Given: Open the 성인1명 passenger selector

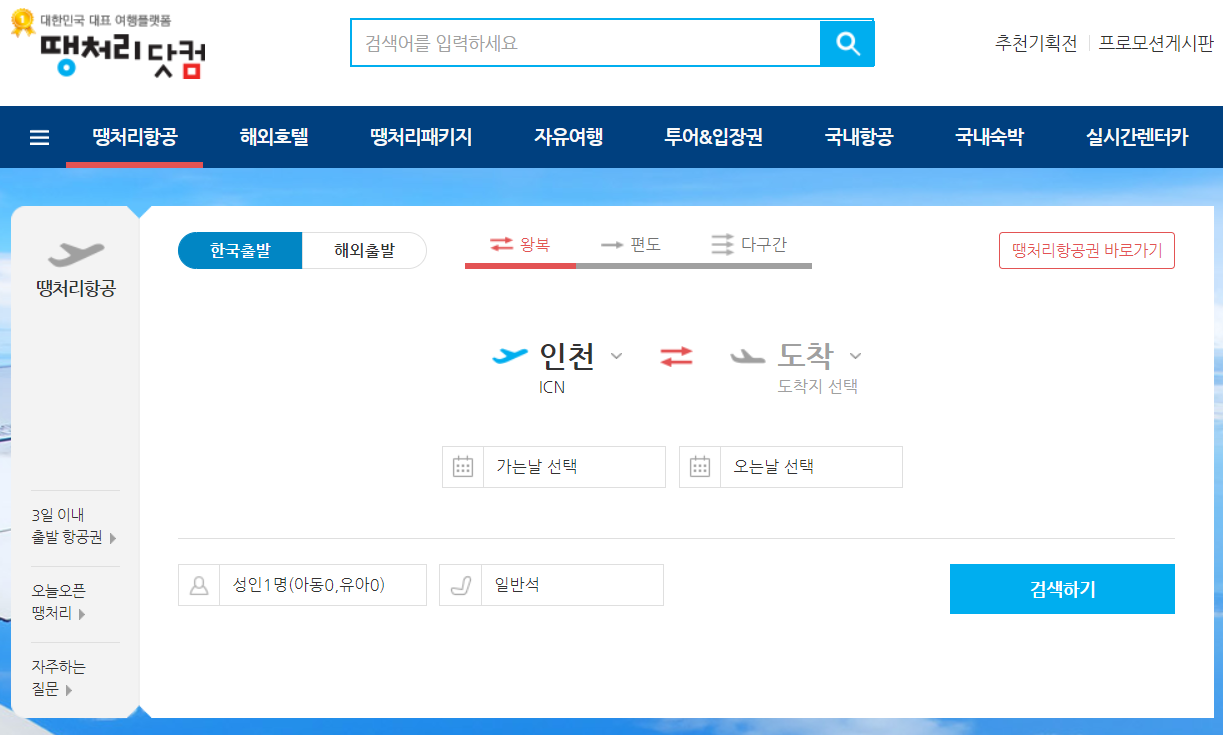Looking at the screenshot, I should coord(302,585).
